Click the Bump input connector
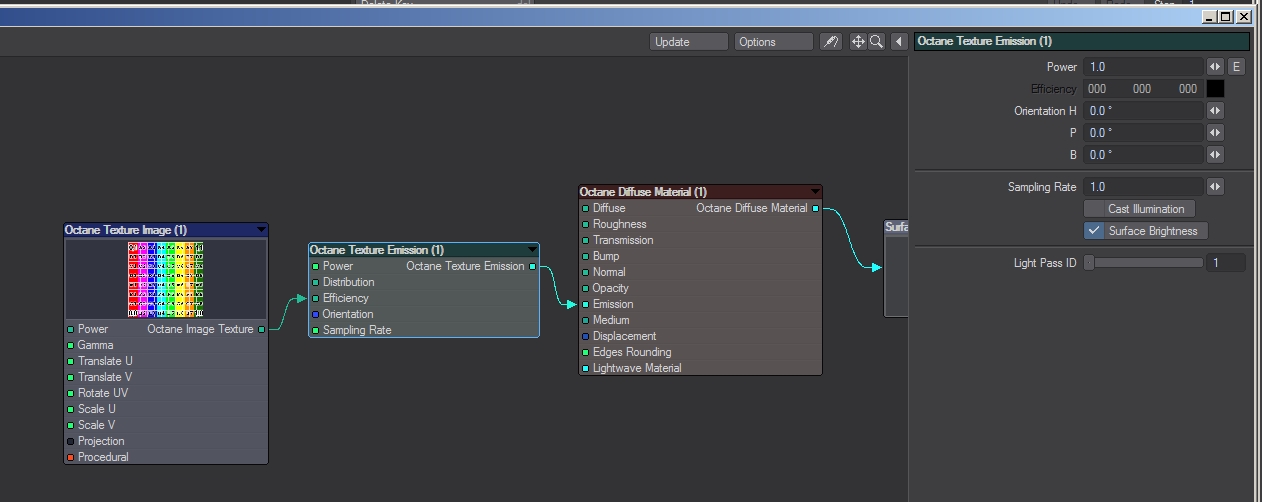The height and width of the screenshot is (502, 1262). pos(586,256)
